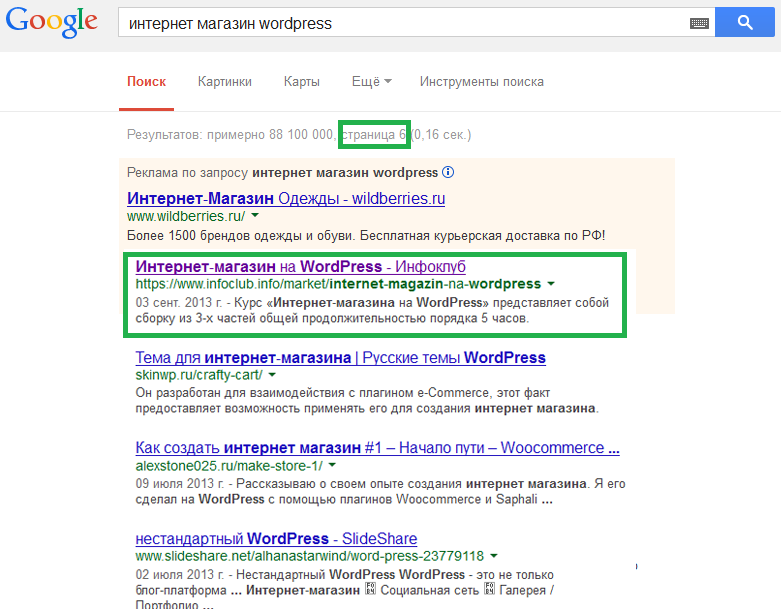
Task: Open the Интернет-магазин на WordPress - Инфоклуб link
Action: click(300, 266)
